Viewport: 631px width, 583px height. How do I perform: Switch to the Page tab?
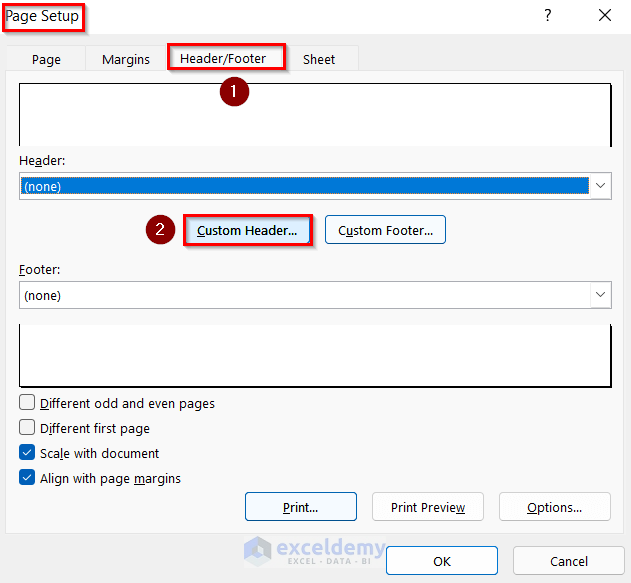click(x=46, y=59)
